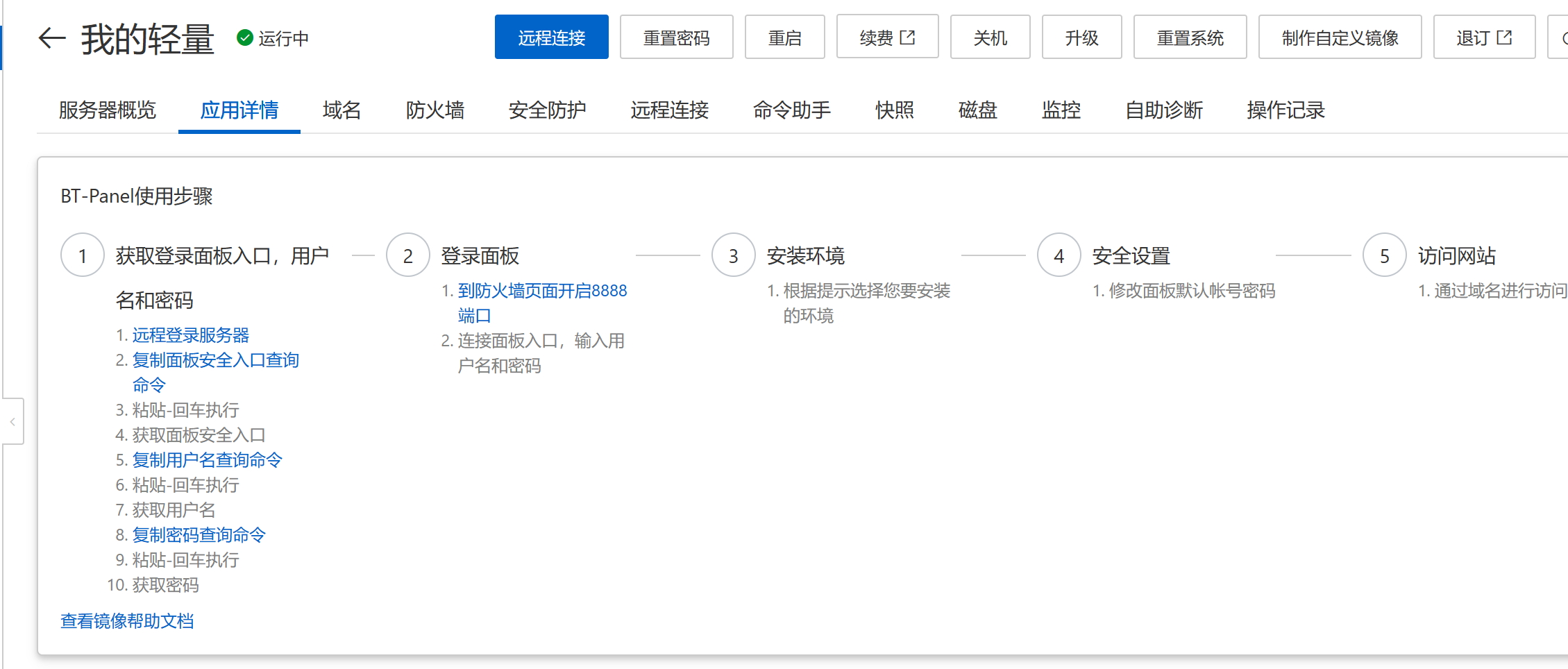
Task: Open 到防火墙页面开启8888端口 link
Action: [x=542, y=291]
